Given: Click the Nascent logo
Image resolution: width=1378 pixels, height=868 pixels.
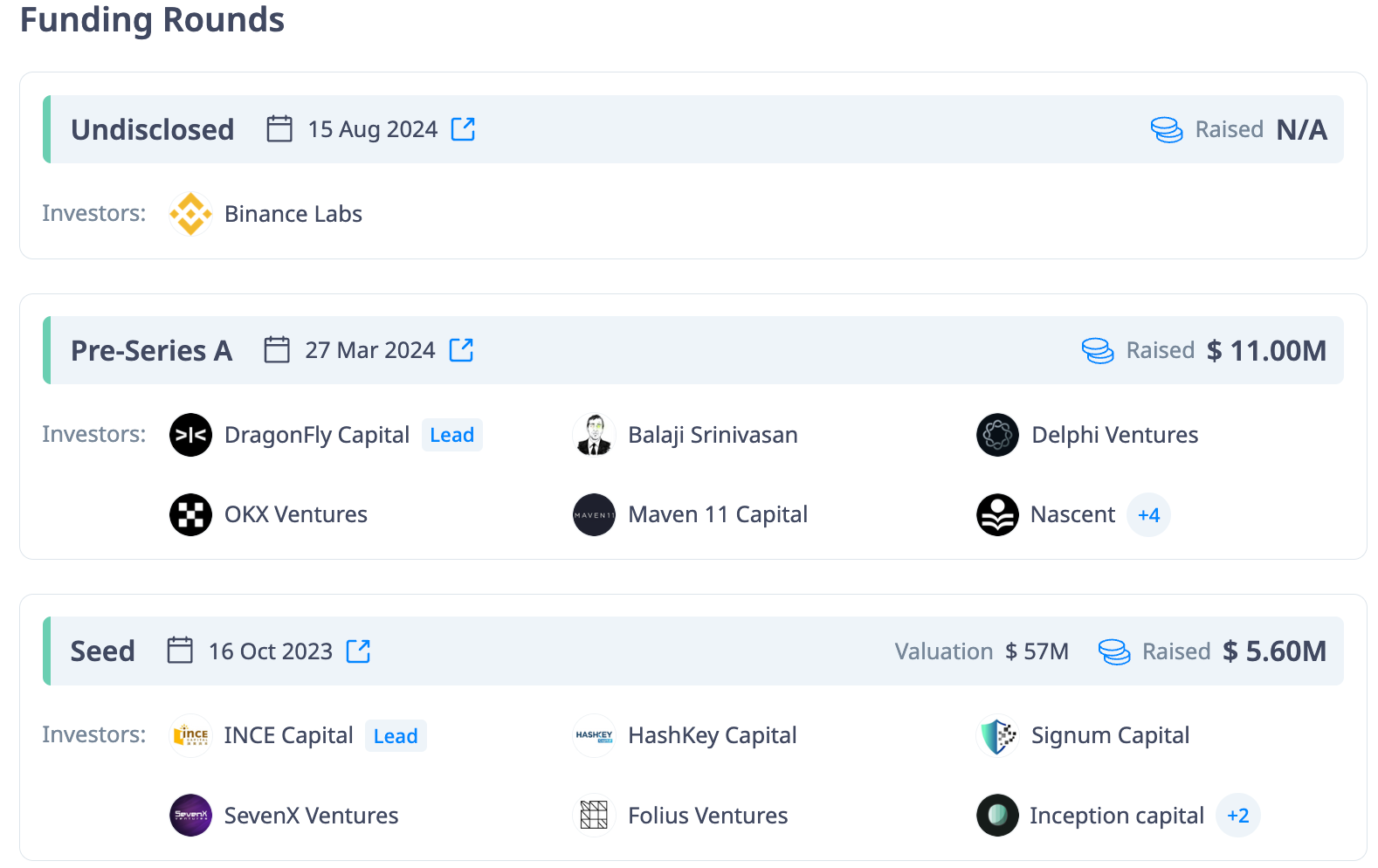Looking at the screenshot, I should click(x=997, y=515).
